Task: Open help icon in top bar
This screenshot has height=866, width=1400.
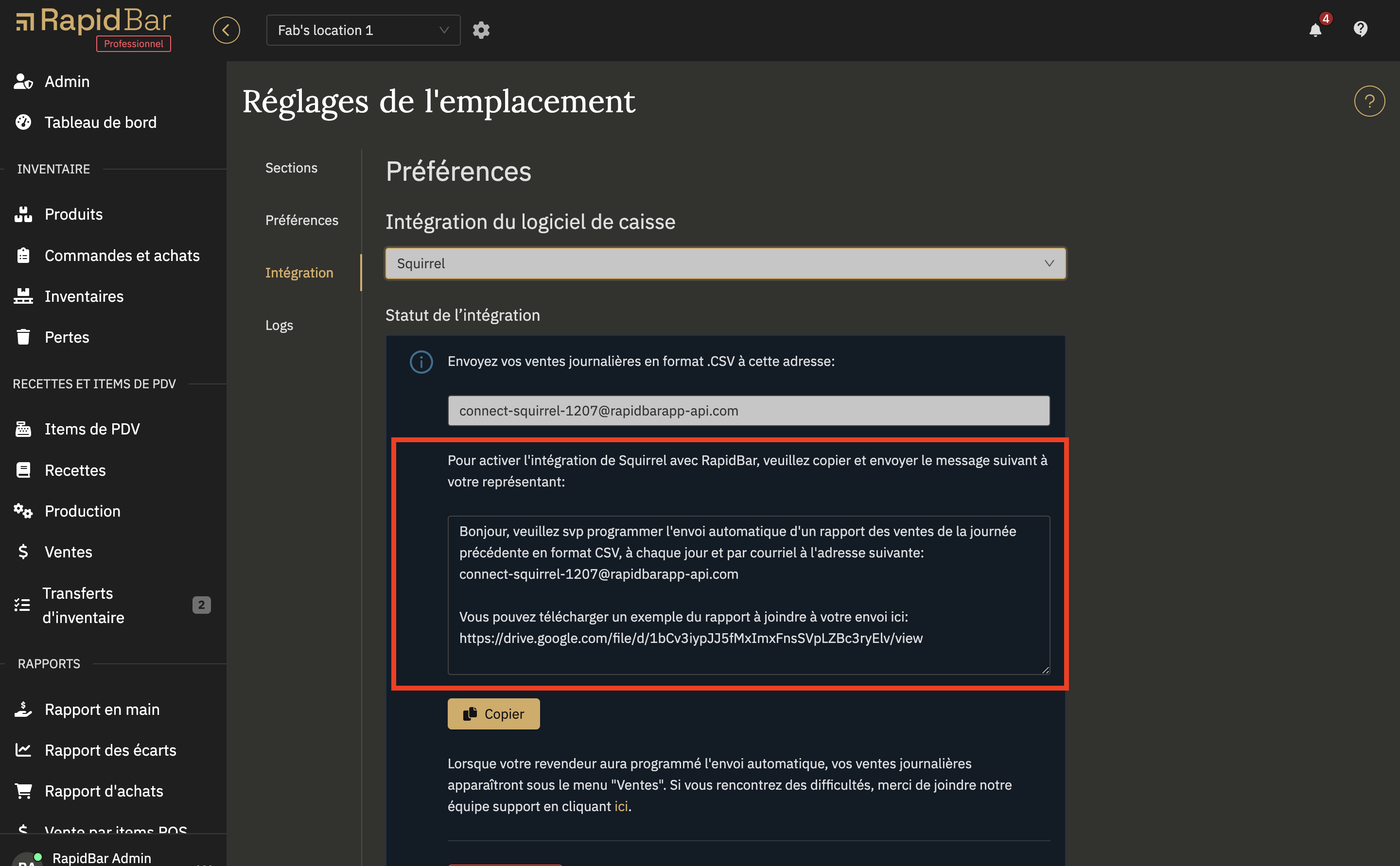Action: point(1361,29)
